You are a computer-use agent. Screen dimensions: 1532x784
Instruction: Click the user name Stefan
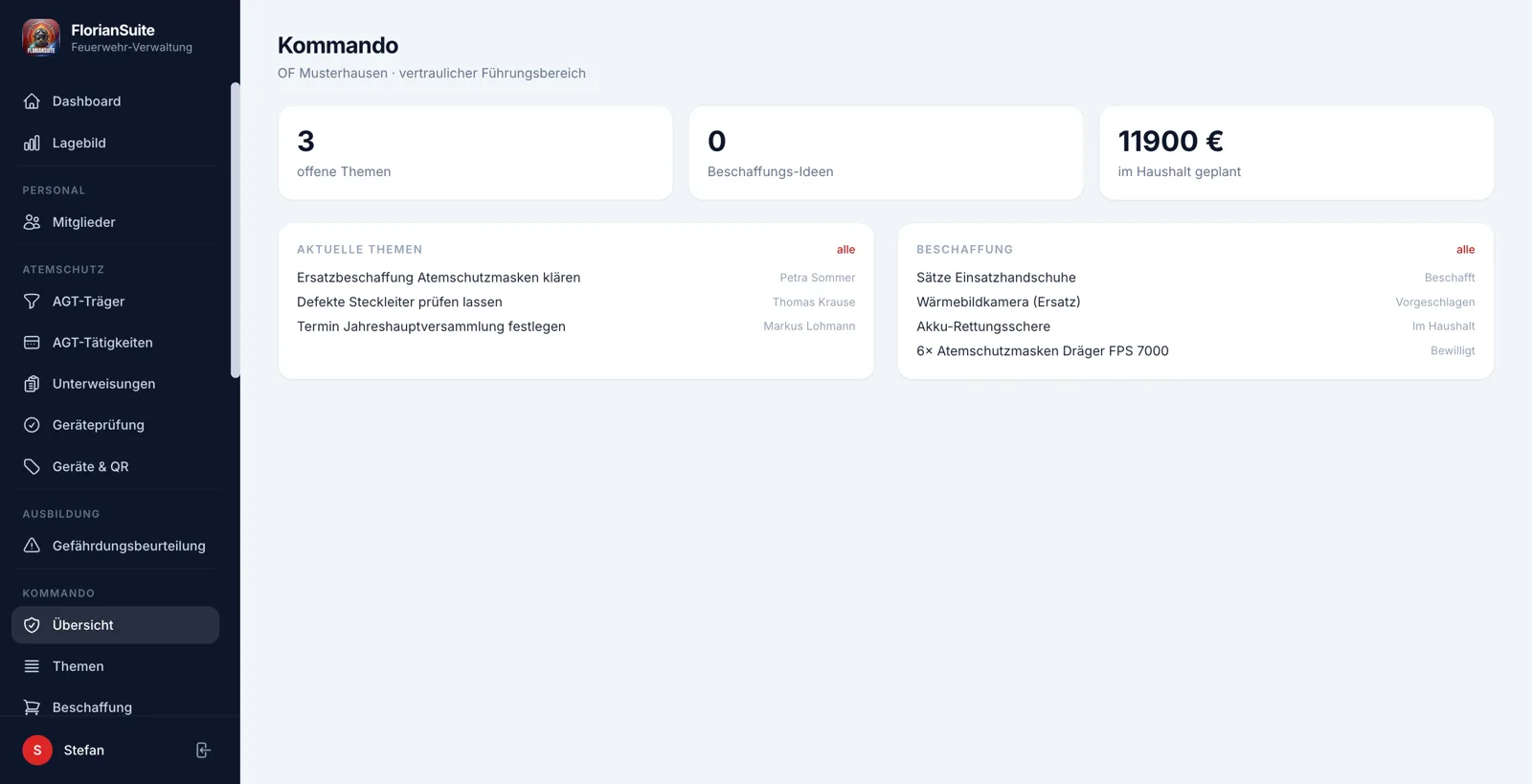pos(84,750)
